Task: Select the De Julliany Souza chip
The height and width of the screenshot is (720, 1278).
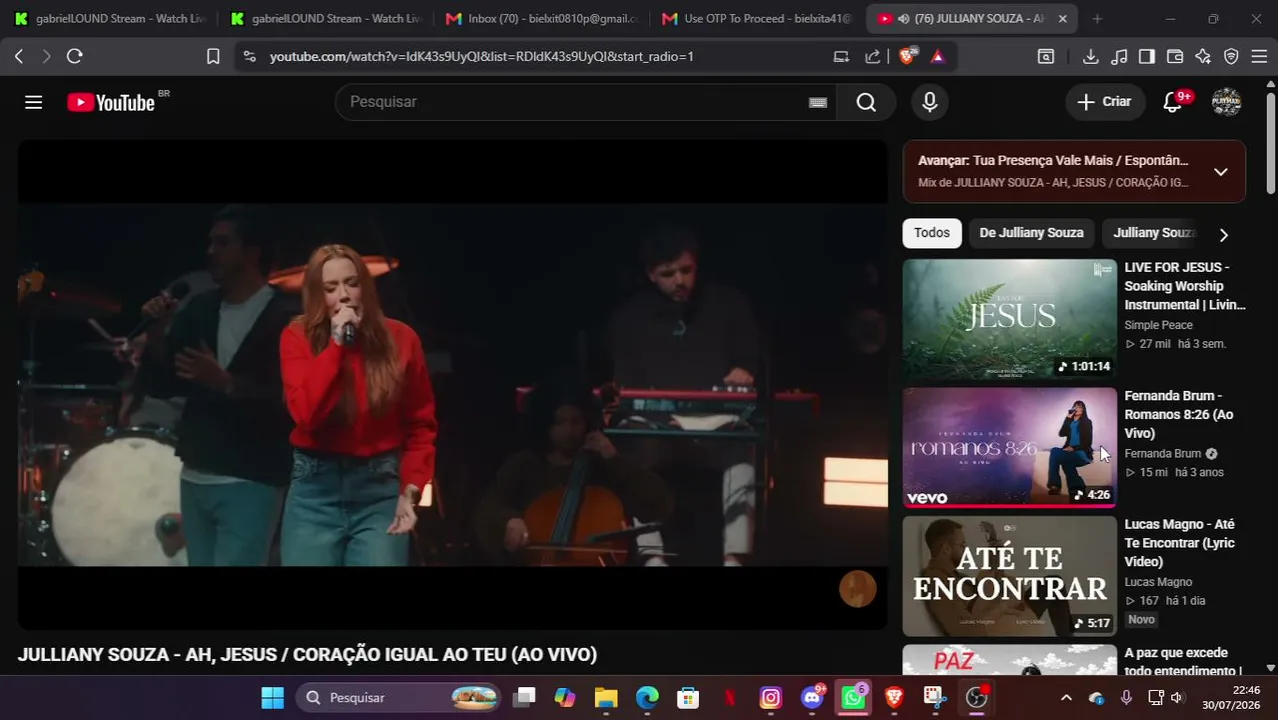Action: click(x=1031, y=233)
